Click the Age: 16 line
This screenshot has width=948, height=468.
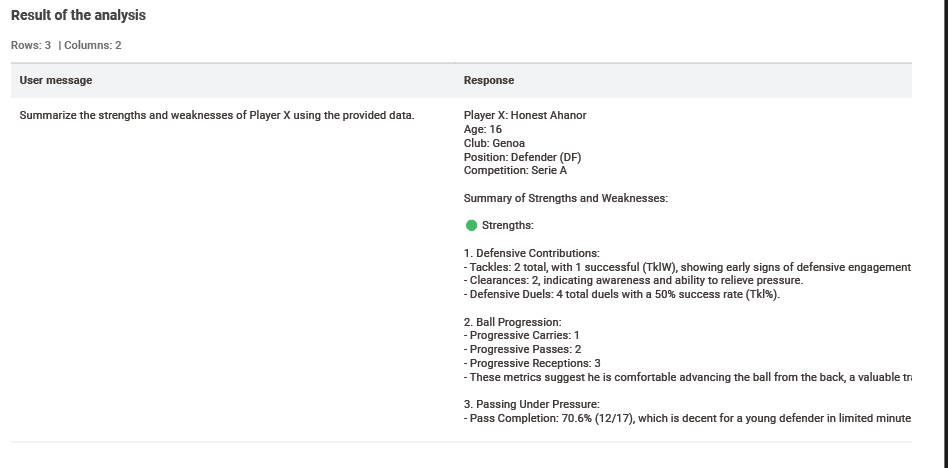tap(482, 129)
